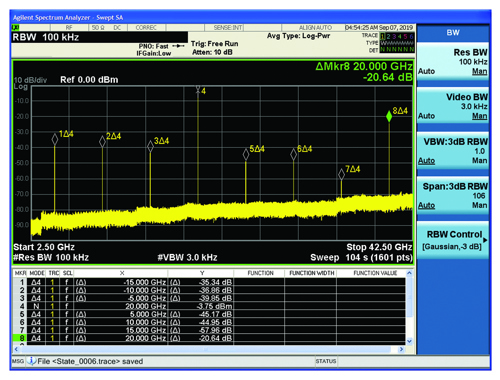The image size is (500, 380).
Task: Select the 7Δ4 marker diamond
Action: [x=341, y=174]
